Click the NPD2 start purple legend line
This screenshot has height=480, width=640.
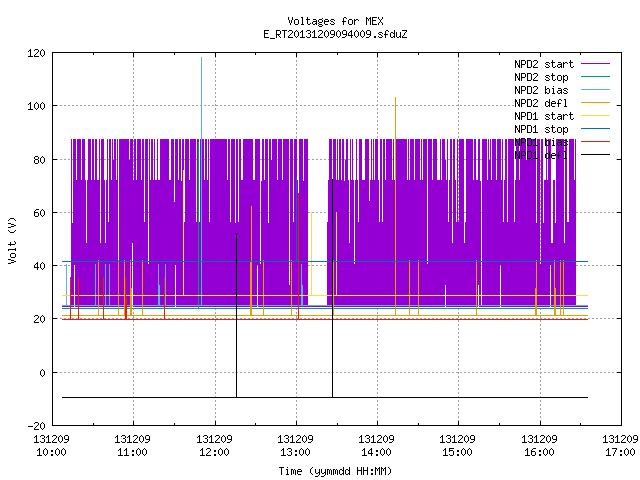595,64
